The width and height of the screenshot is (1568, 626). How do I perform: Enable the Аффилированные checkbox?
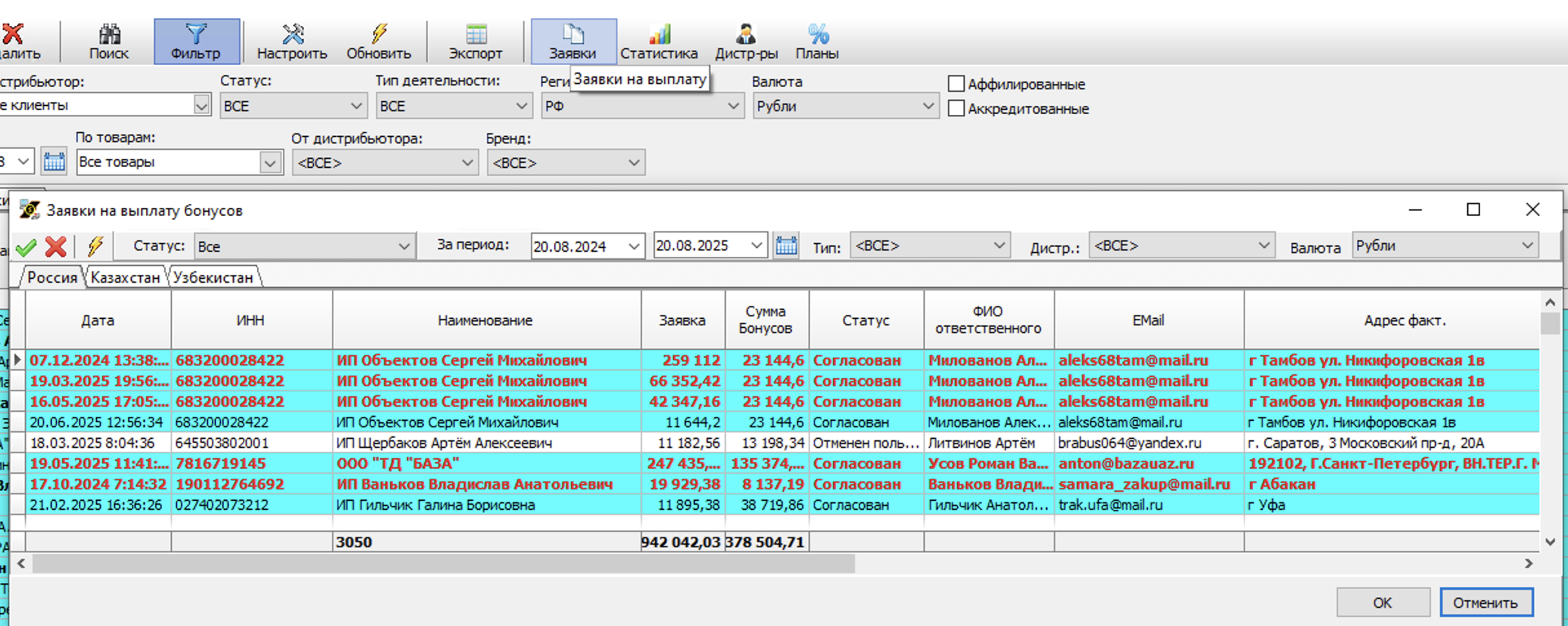click(x=956, y=84)
